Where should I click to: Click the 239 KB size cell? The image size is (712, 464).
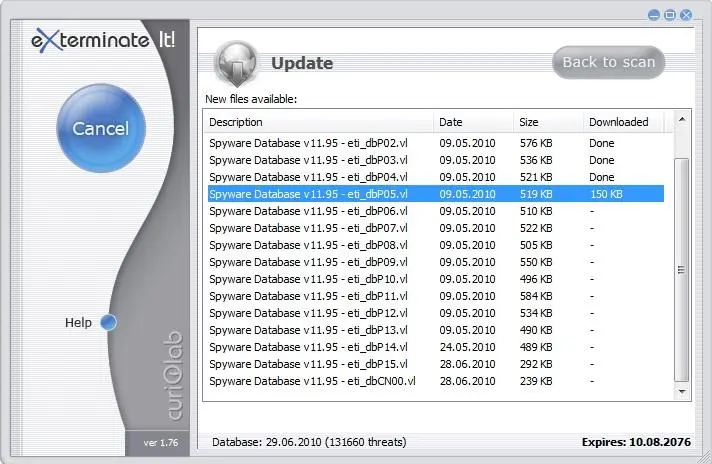(x=536, y=381)
